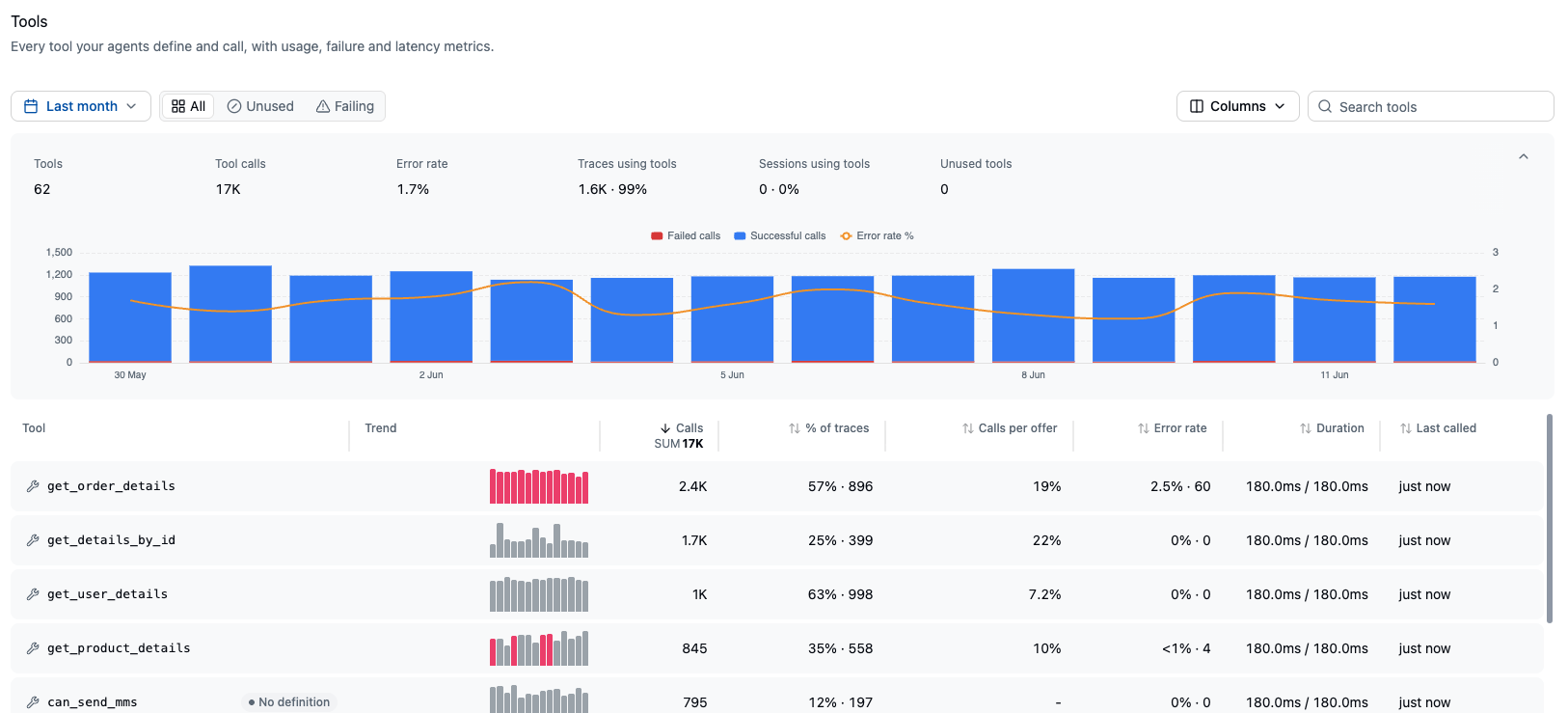Click the <1% · 4 error rate cell
The width and height of the screenshot is (1568, 713).
(x=1186, y=648)
